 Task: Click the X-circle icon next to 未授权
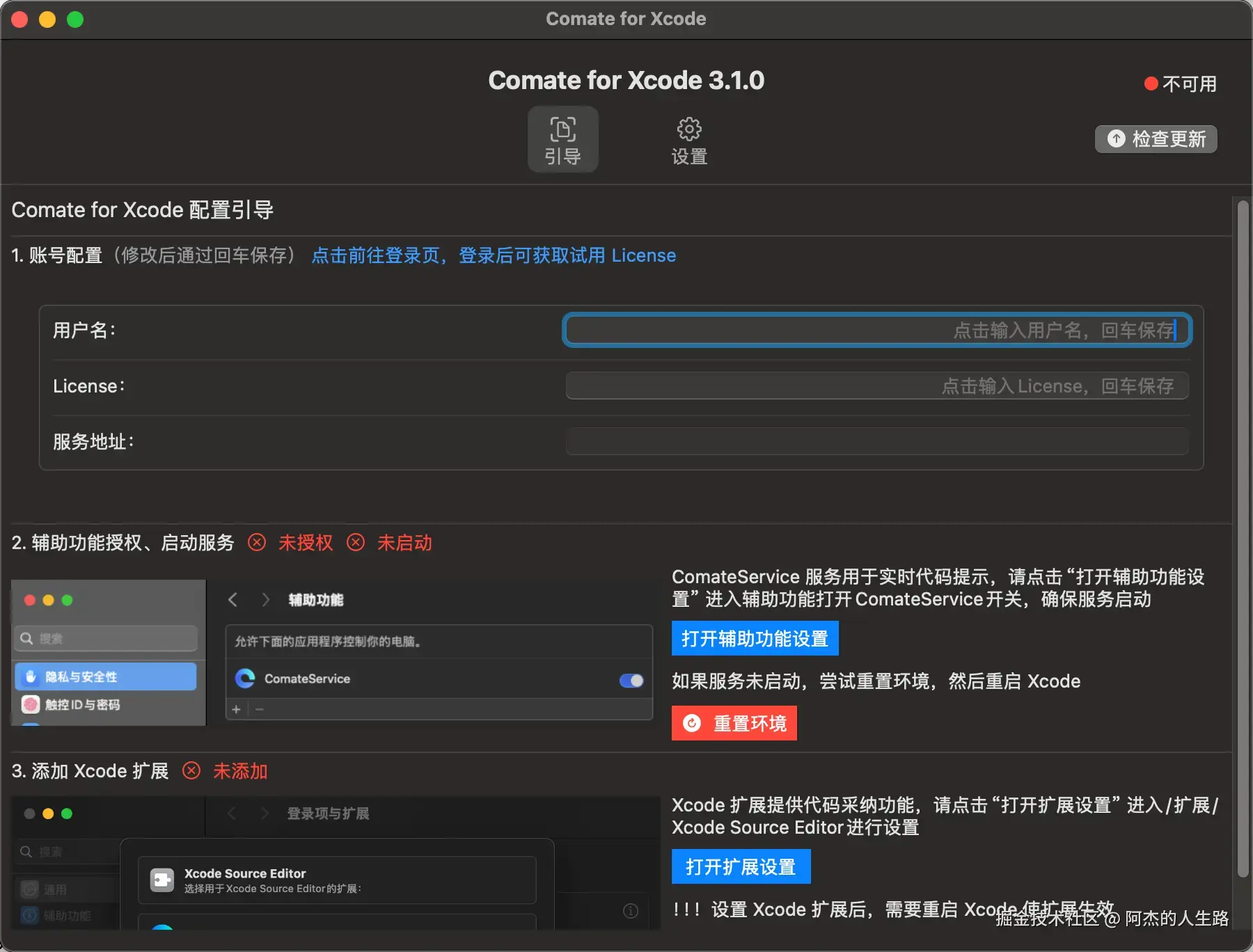[257, 542]
